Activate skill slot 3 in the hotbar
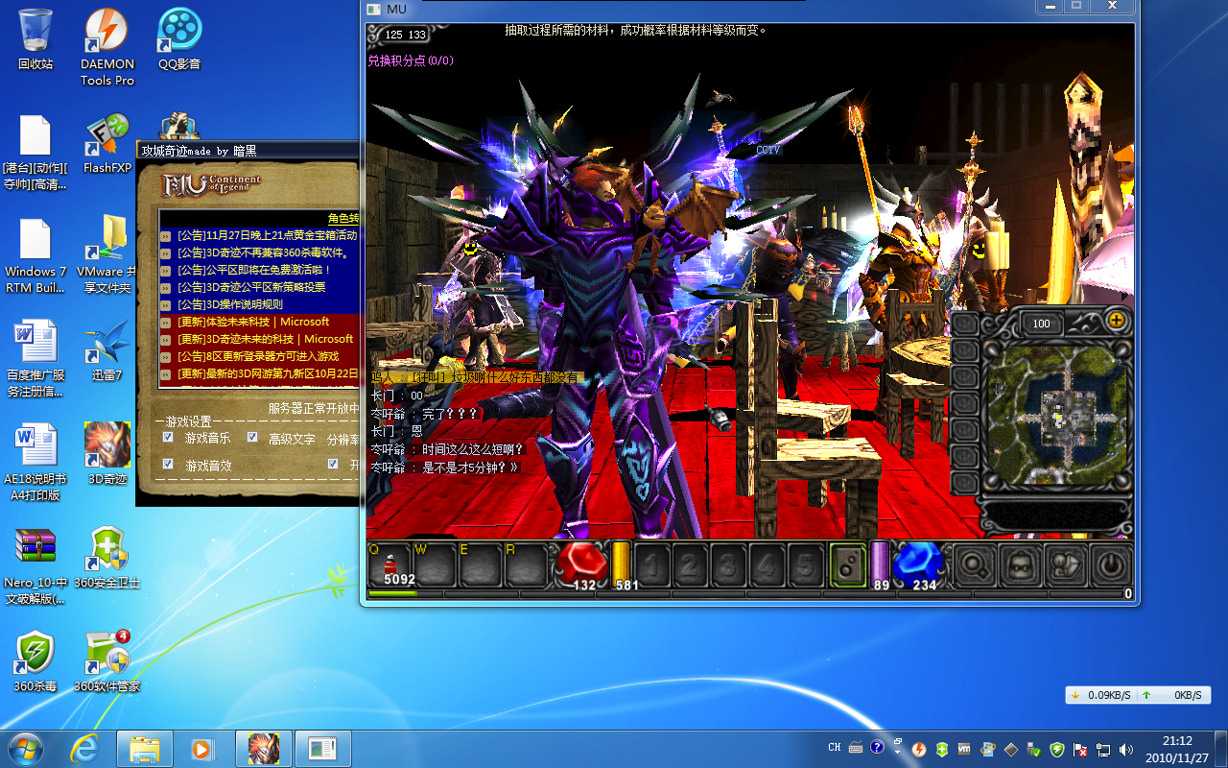Image resolution: width=1228 pixels, height=768 pixels. [x=729, y=566]
